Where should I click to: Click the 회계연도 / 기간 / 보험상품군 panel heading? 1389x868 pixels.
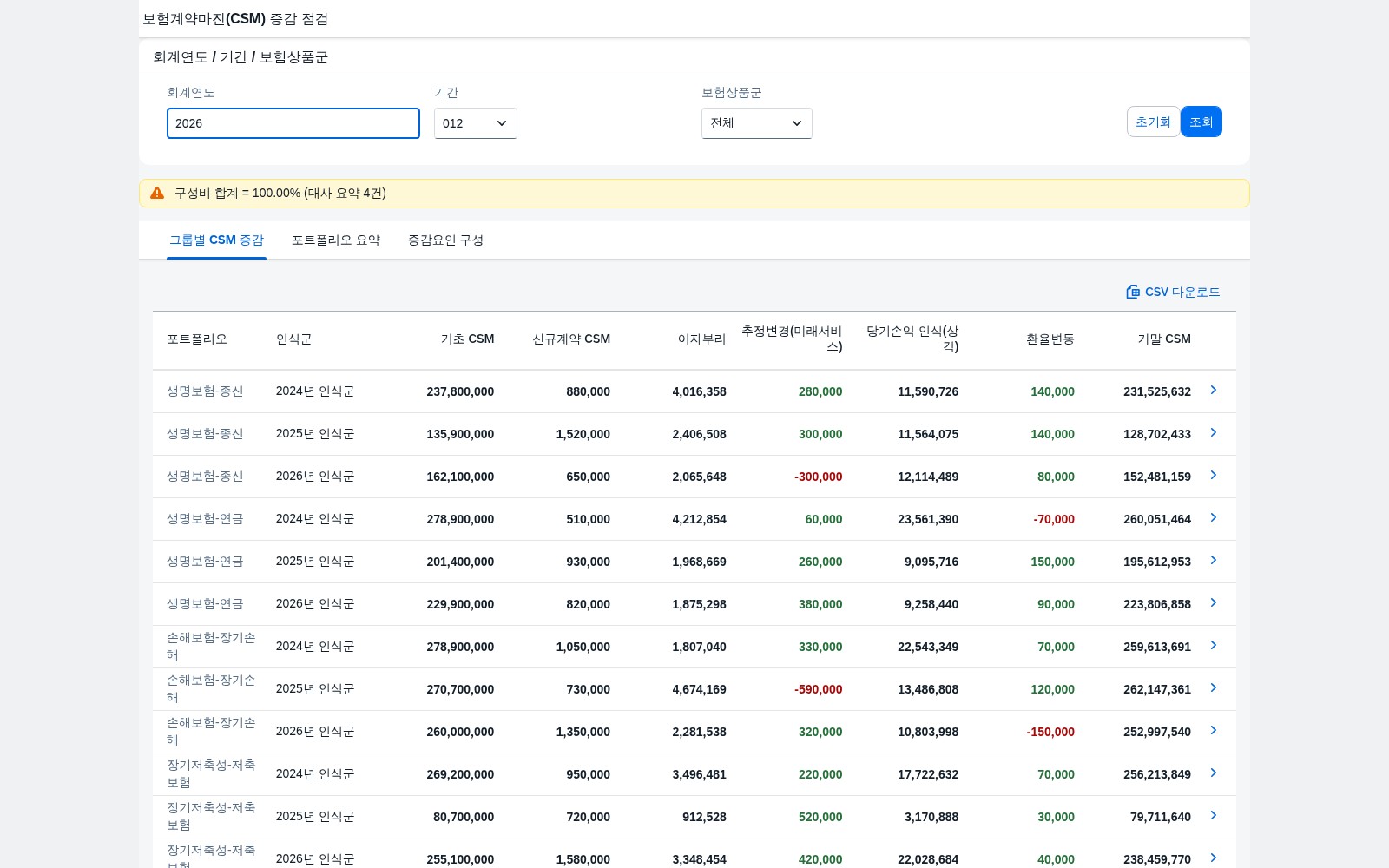click(x=240, y=57)
